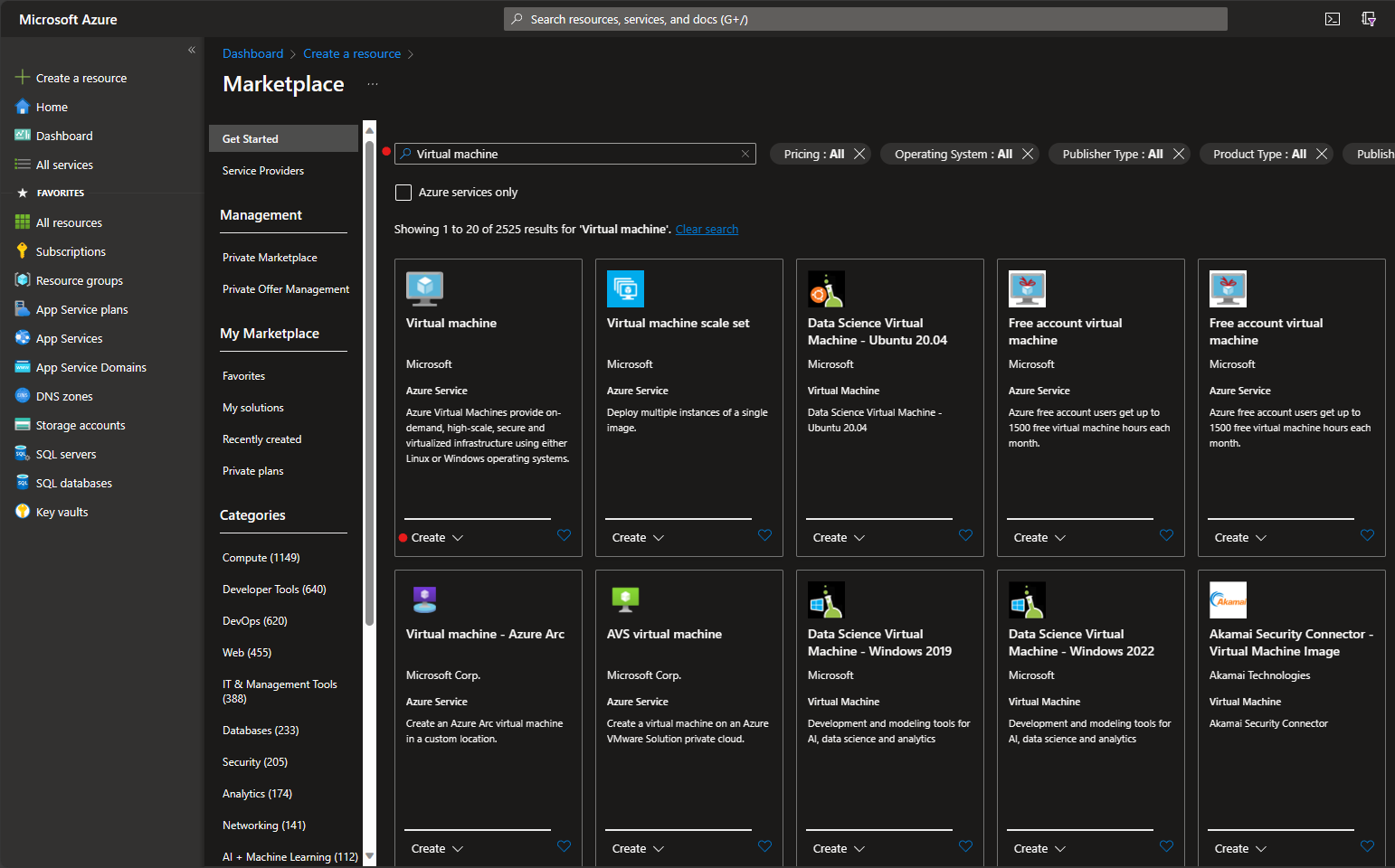The width and height of the screenshot is (1395, 868).
Task: Click the Marketplace search input field
Action: (x=575, y=154)
